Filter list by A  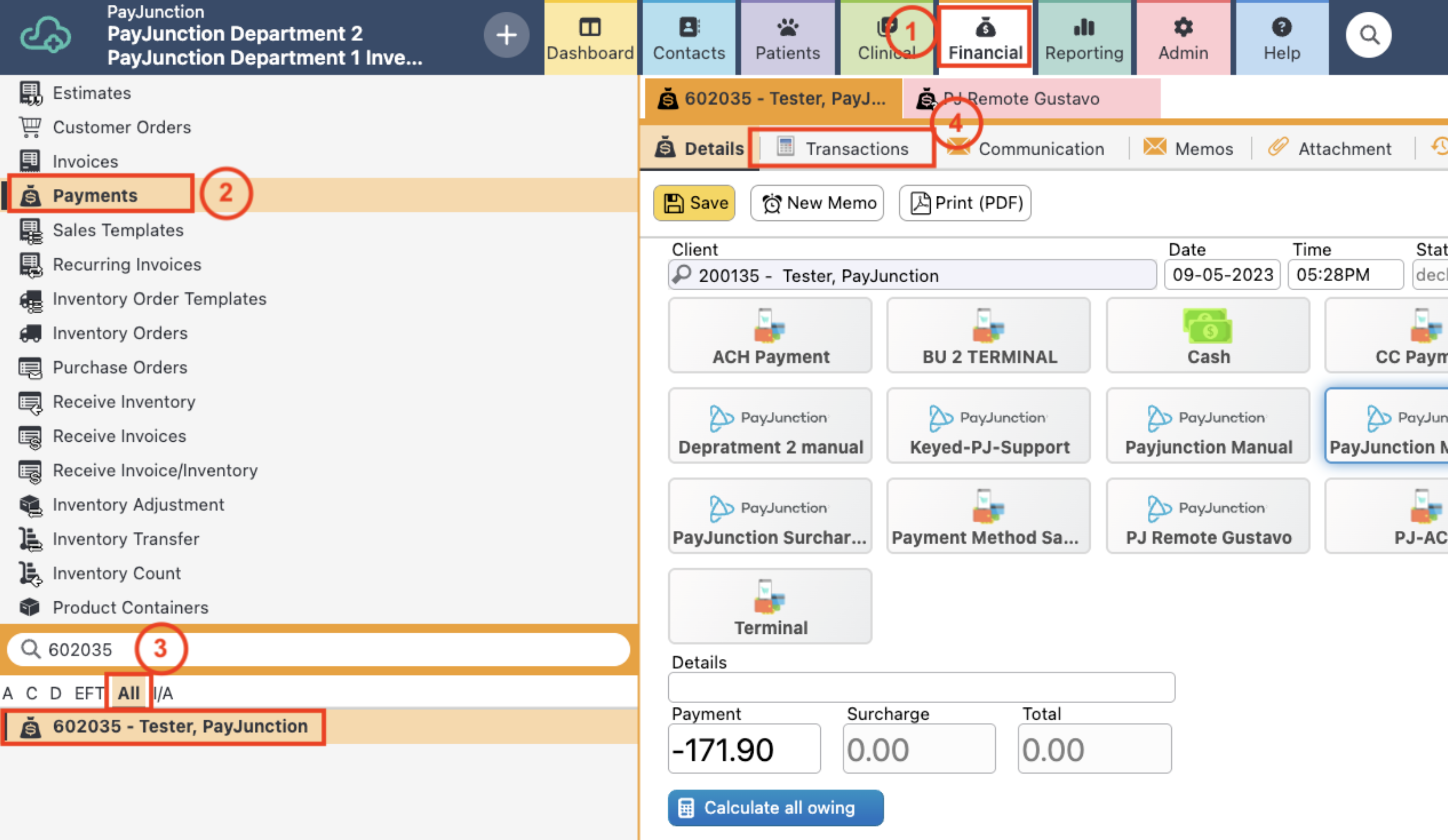click(8, 693)
